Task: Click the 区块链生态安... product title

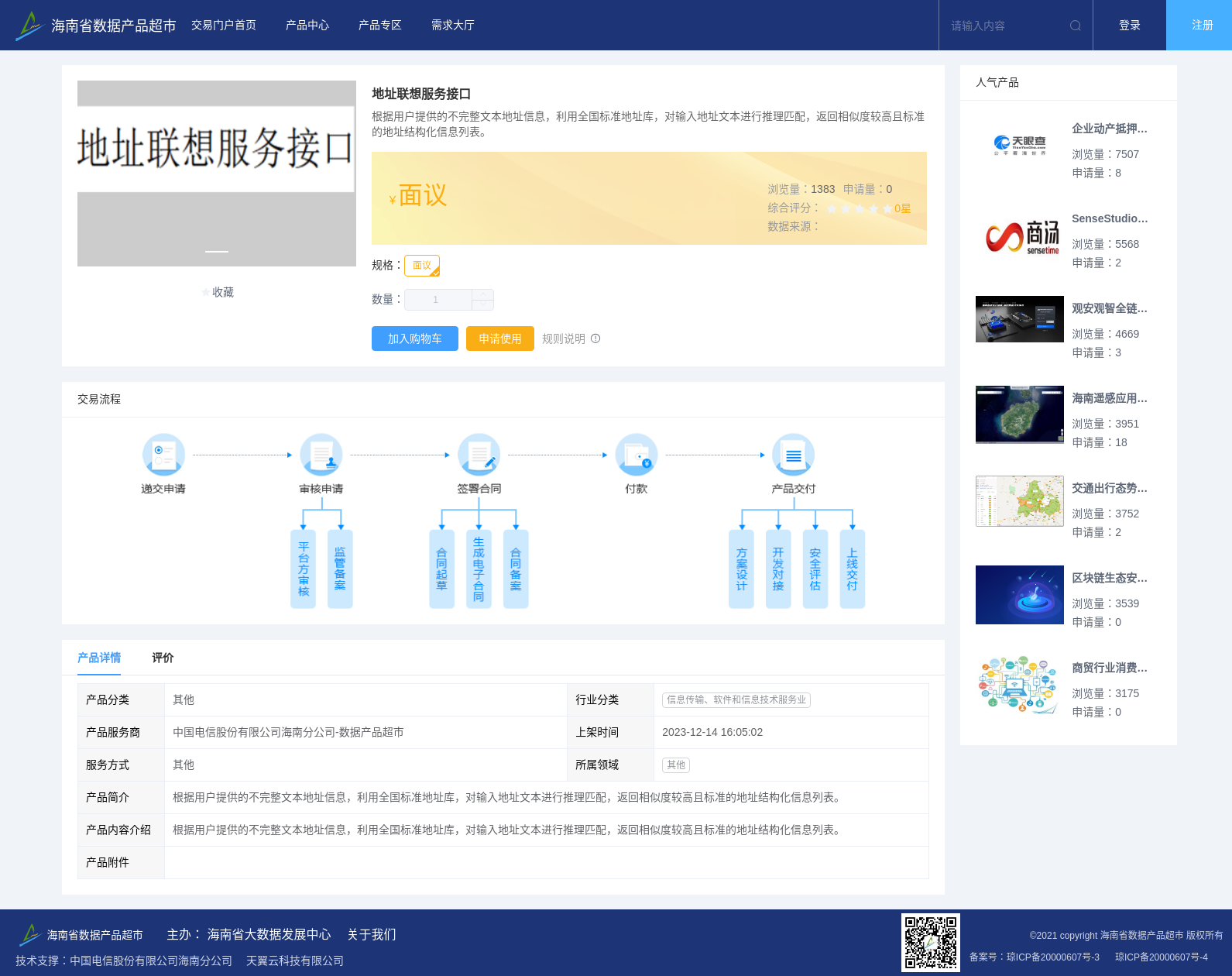Action: pos(1110,578)
